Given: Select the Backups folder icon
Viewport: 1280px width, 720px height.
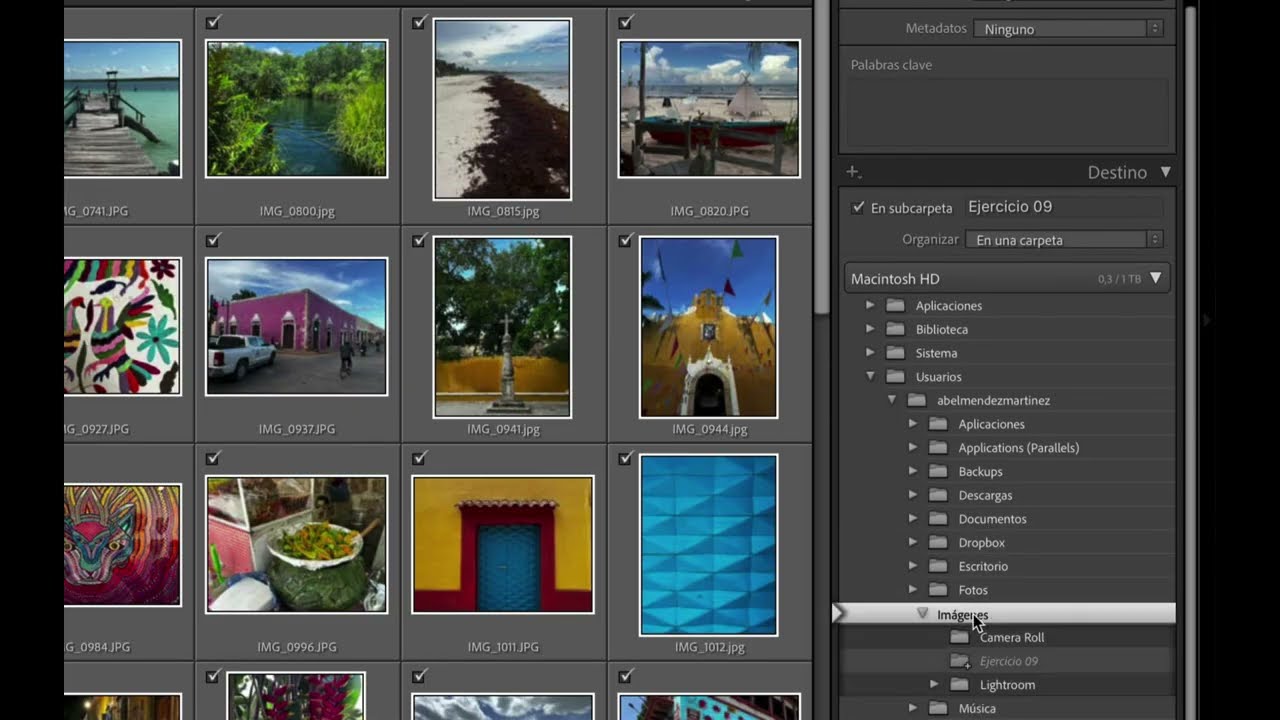Looking at the screenshot, I should click(x=938, y=471).
